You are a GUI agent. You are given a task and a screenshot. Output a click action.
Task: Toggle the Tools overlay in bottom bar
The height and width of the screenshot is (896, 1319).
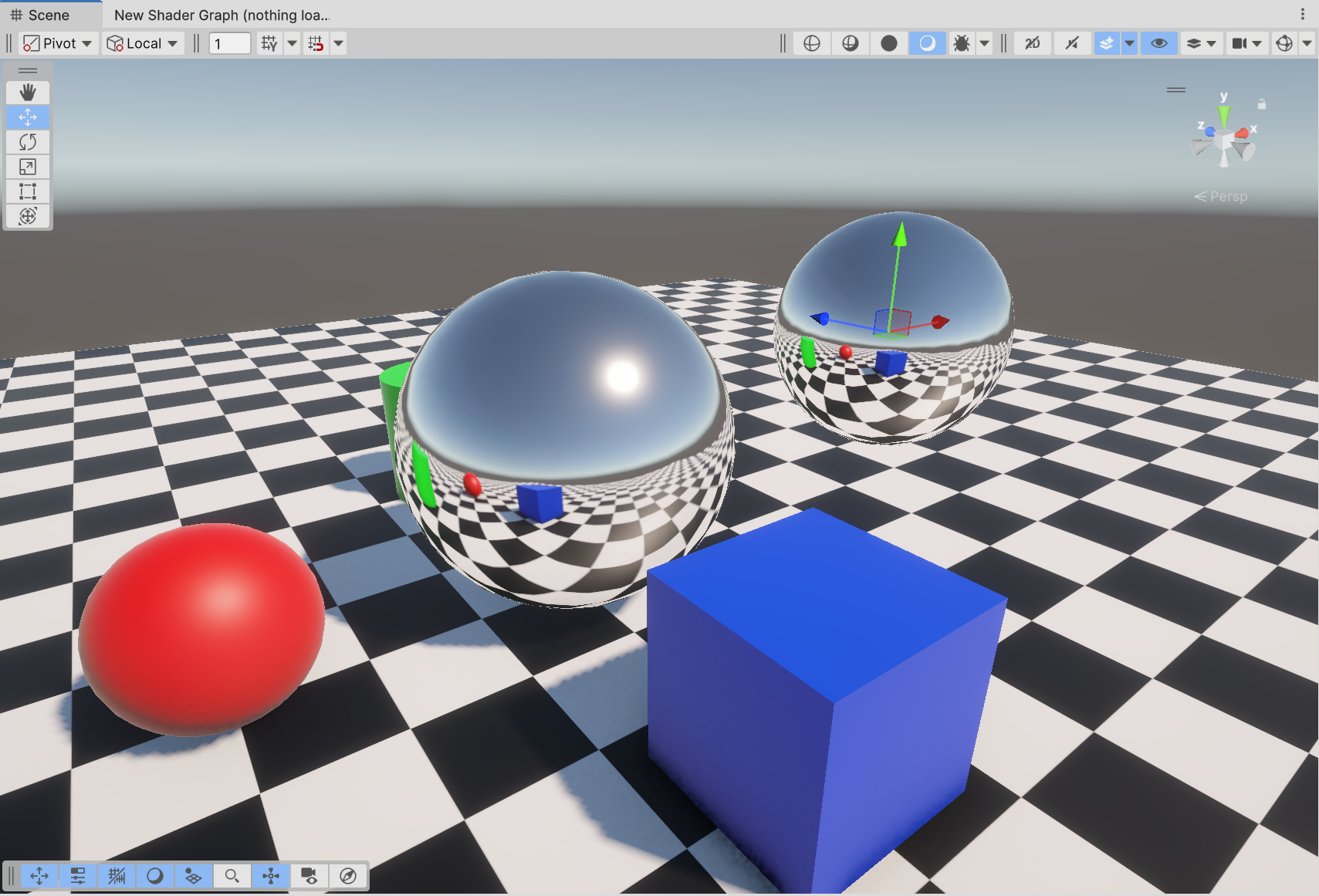39,876
